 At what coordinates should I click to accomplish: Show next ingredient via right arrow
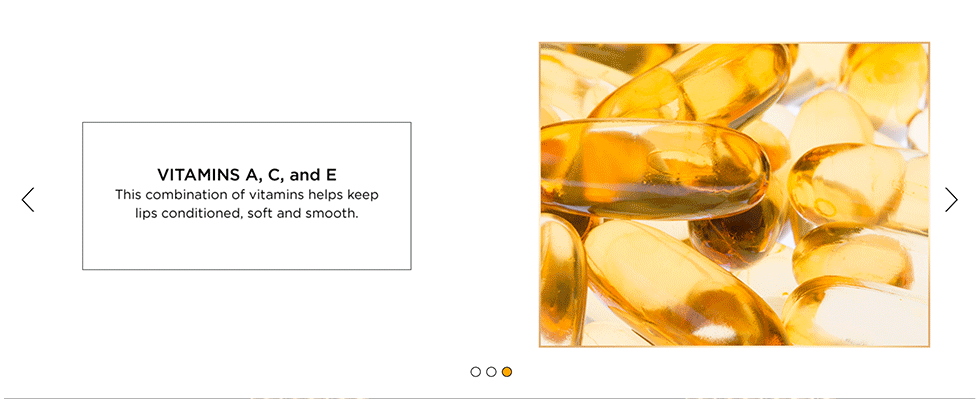tap(951, 199)
